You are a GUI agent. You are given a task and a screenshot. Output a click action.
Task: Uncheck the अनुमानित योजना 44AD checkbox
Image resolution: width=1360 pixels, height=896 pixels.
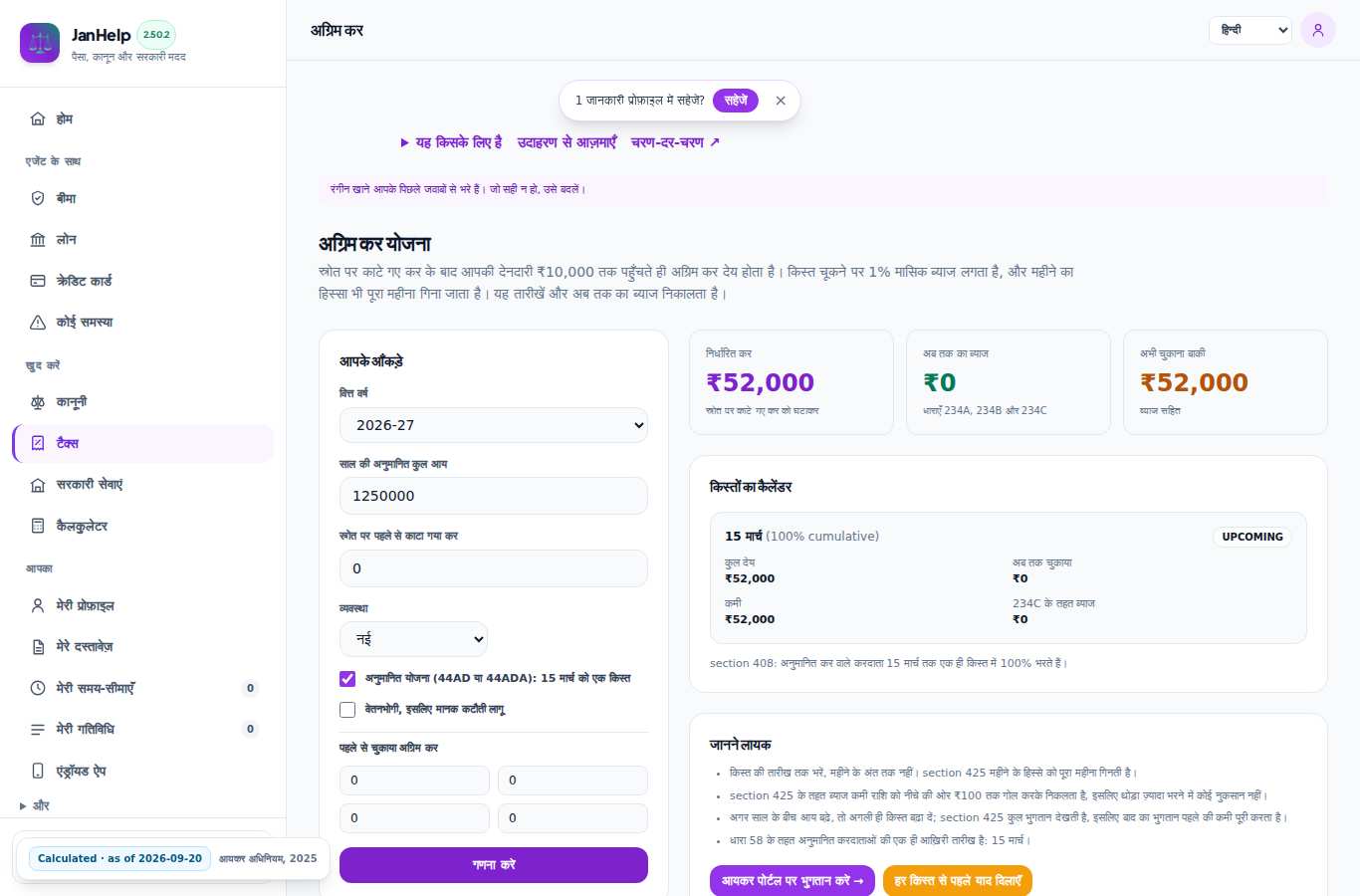[347, 679]
